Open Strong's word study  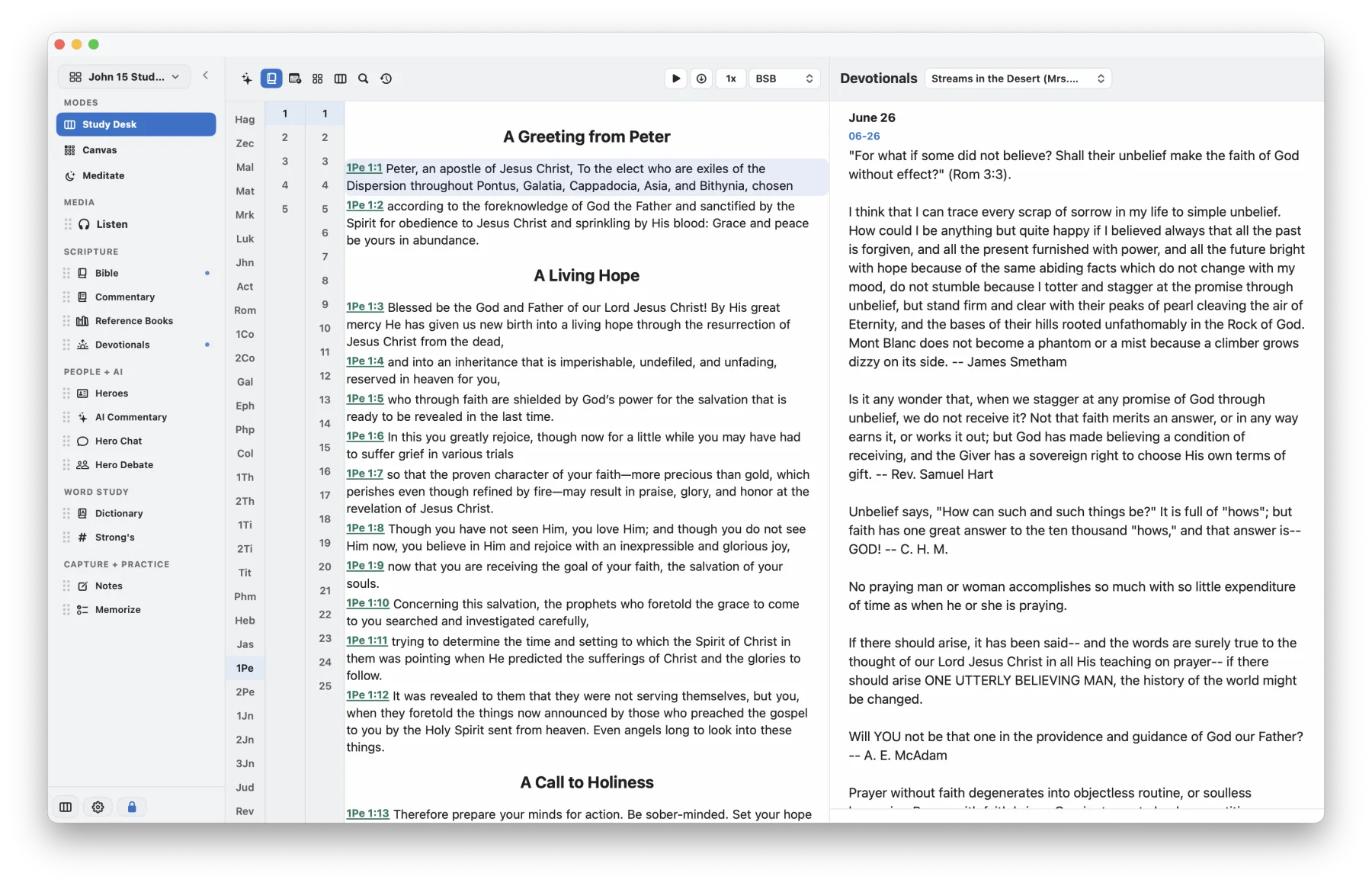(x=136, y=537)
